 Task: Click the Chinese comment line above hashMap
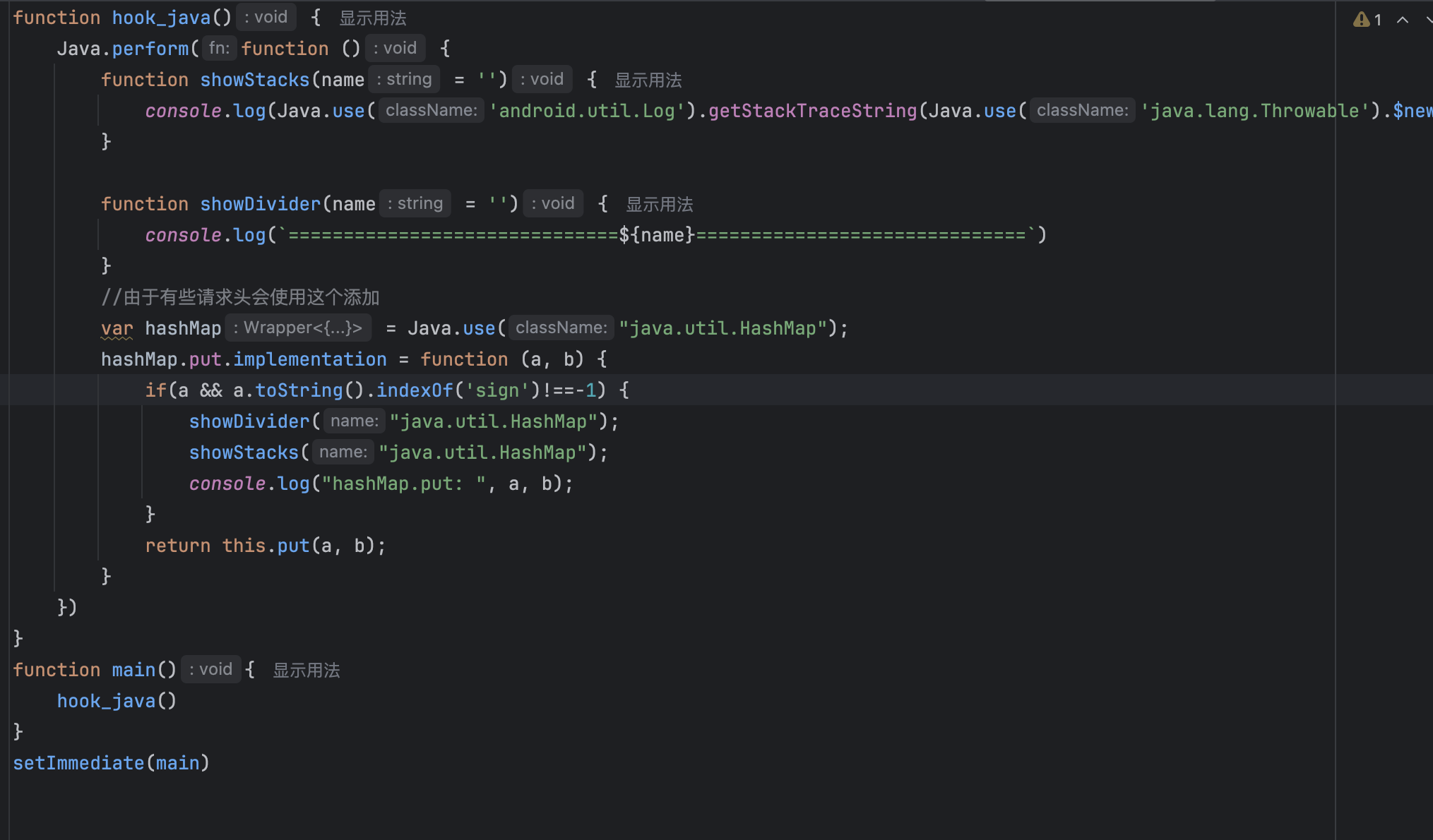240,297
